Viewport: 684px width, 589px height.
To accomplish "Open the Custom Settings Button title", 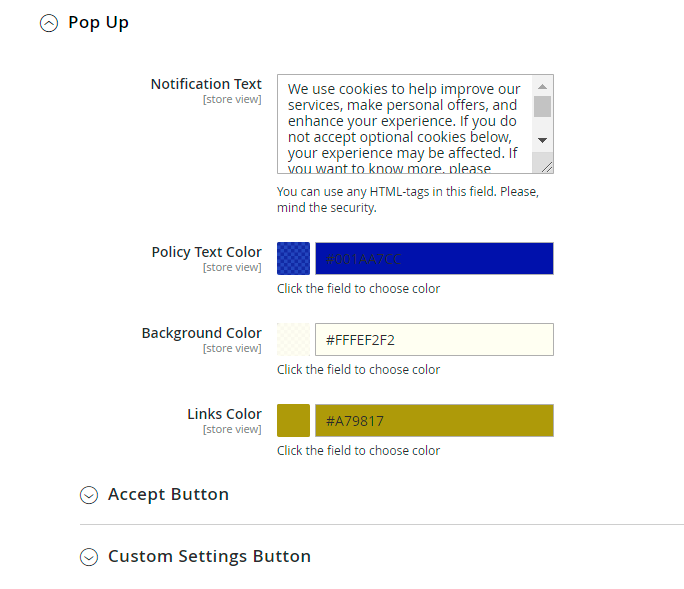I will (209, 556).
